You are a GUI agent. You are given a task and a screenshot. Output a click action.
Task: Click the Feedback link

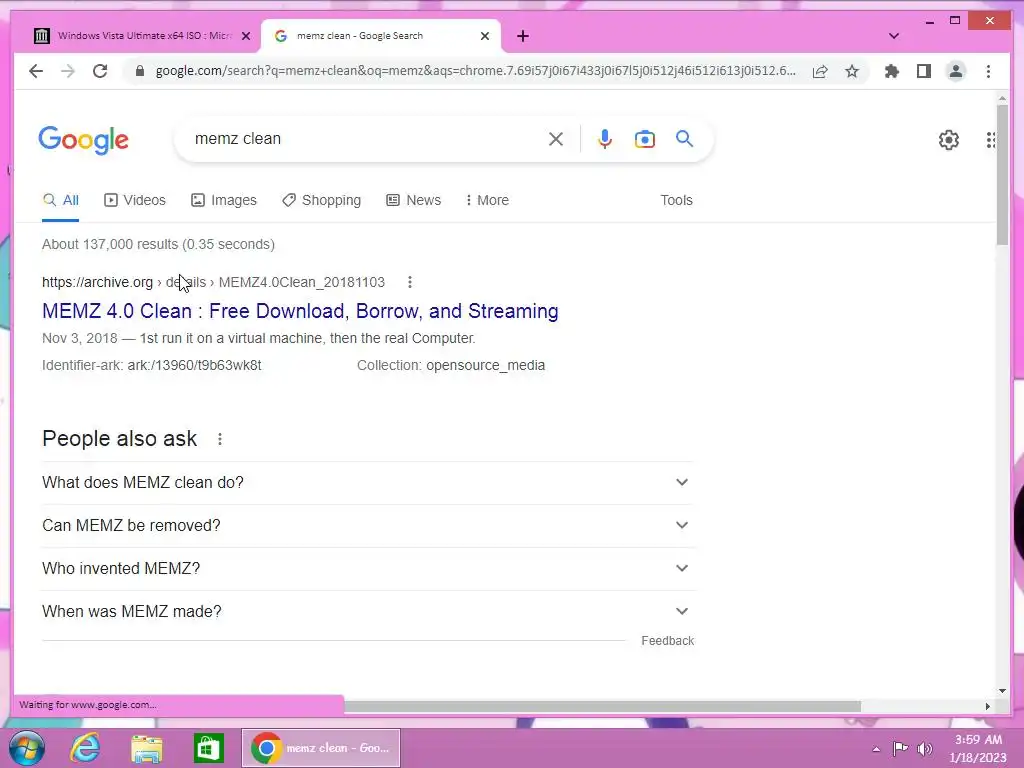[667, 641]
